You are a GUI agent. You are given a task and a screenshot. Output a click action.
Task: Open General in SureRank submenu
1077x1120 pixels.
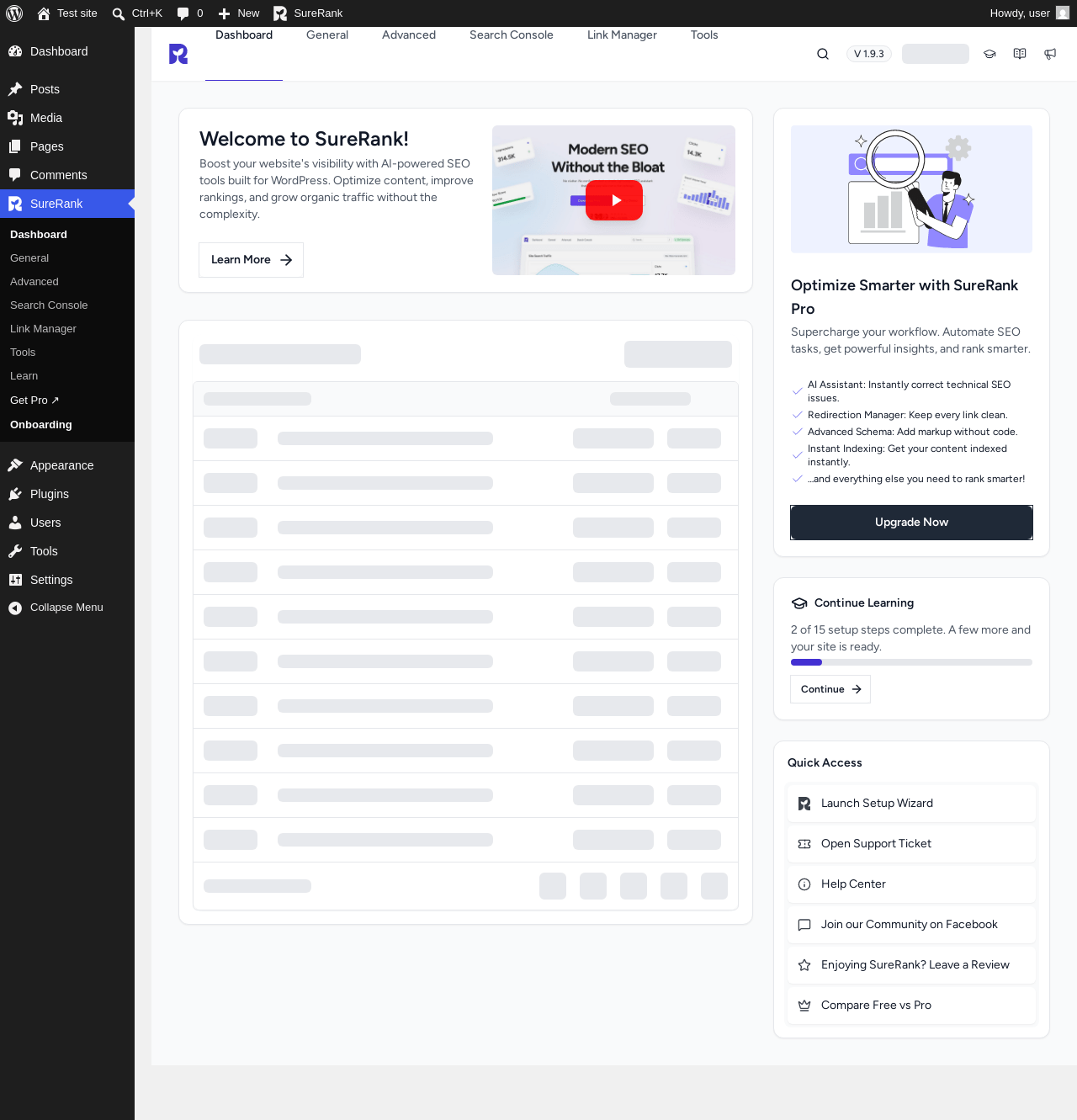[29, 258]
